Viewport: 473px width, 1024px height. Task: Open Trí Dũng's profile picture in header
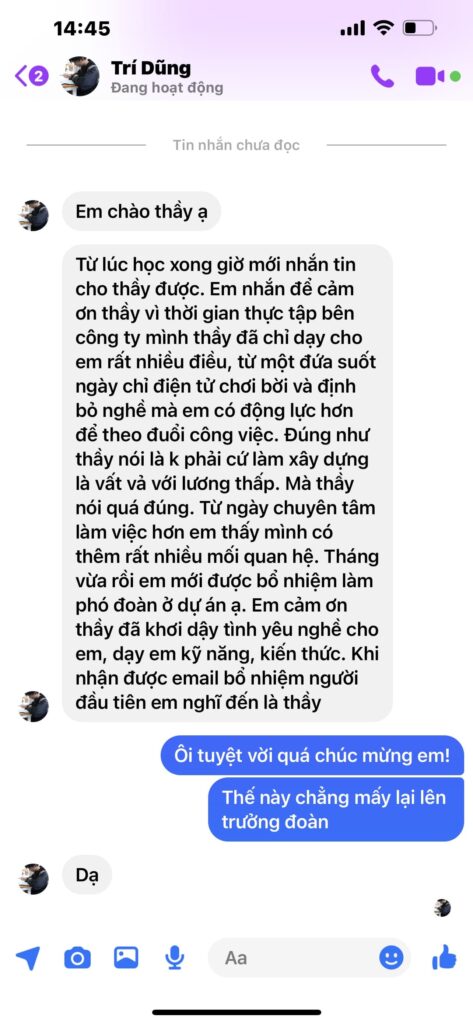pyautogui.click(x=80, y=76)
